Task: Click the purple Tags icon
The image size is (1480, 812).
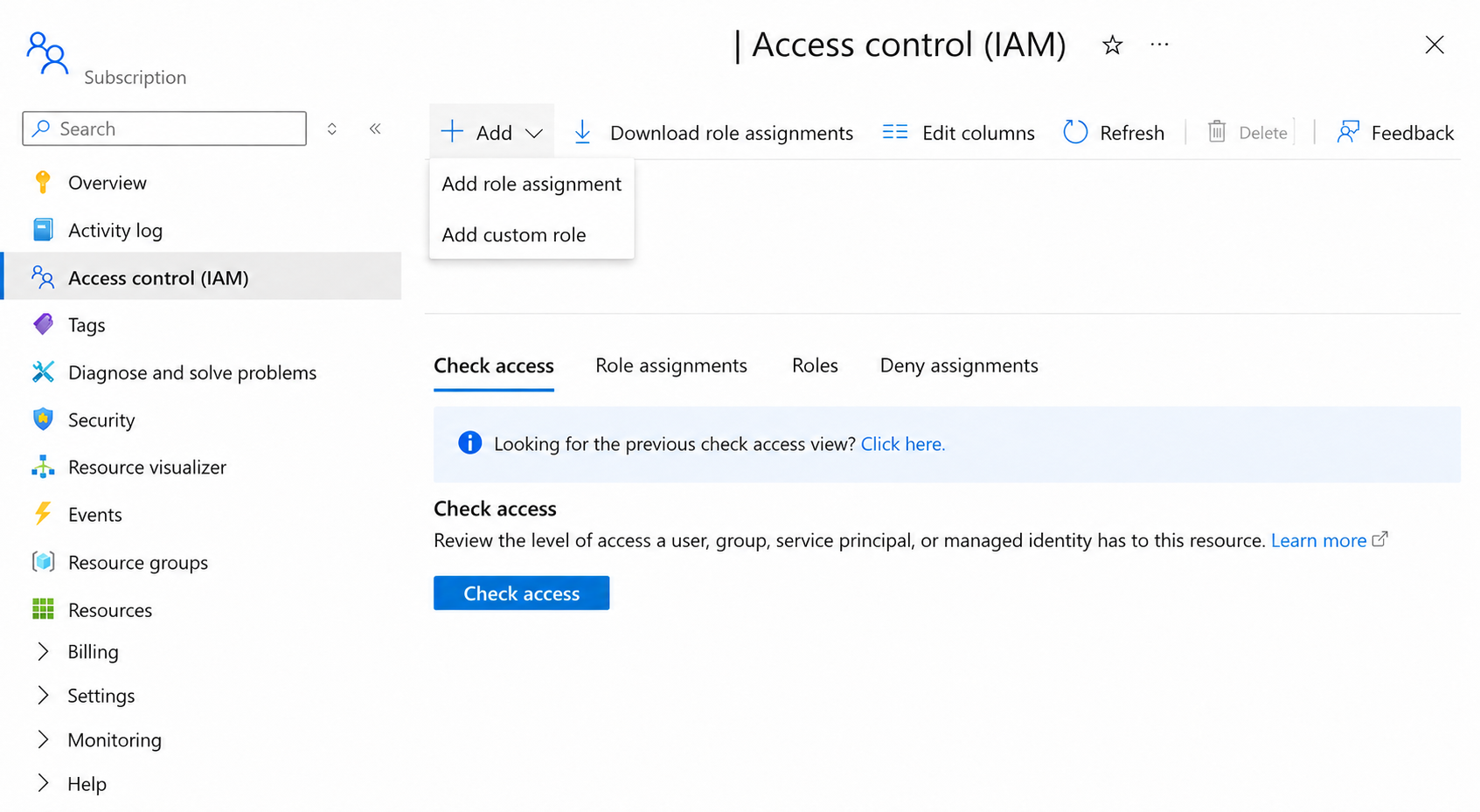Action: [43, 324]
